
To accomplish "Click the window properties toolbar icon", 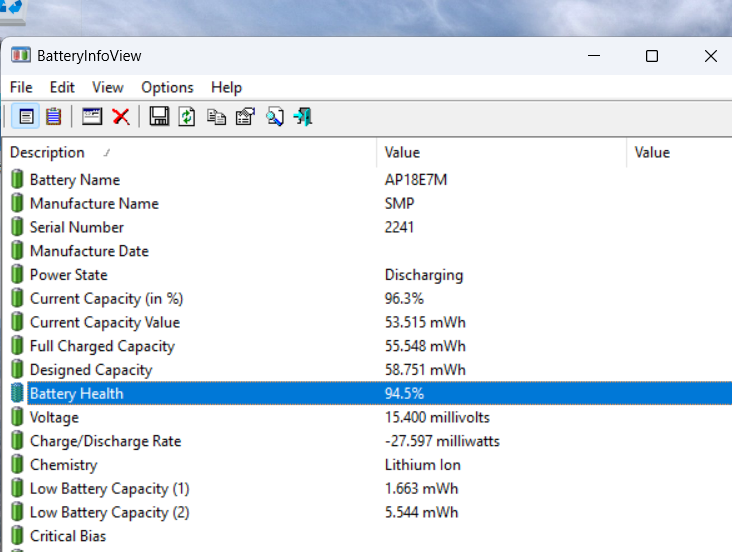I will coord(92,116).
